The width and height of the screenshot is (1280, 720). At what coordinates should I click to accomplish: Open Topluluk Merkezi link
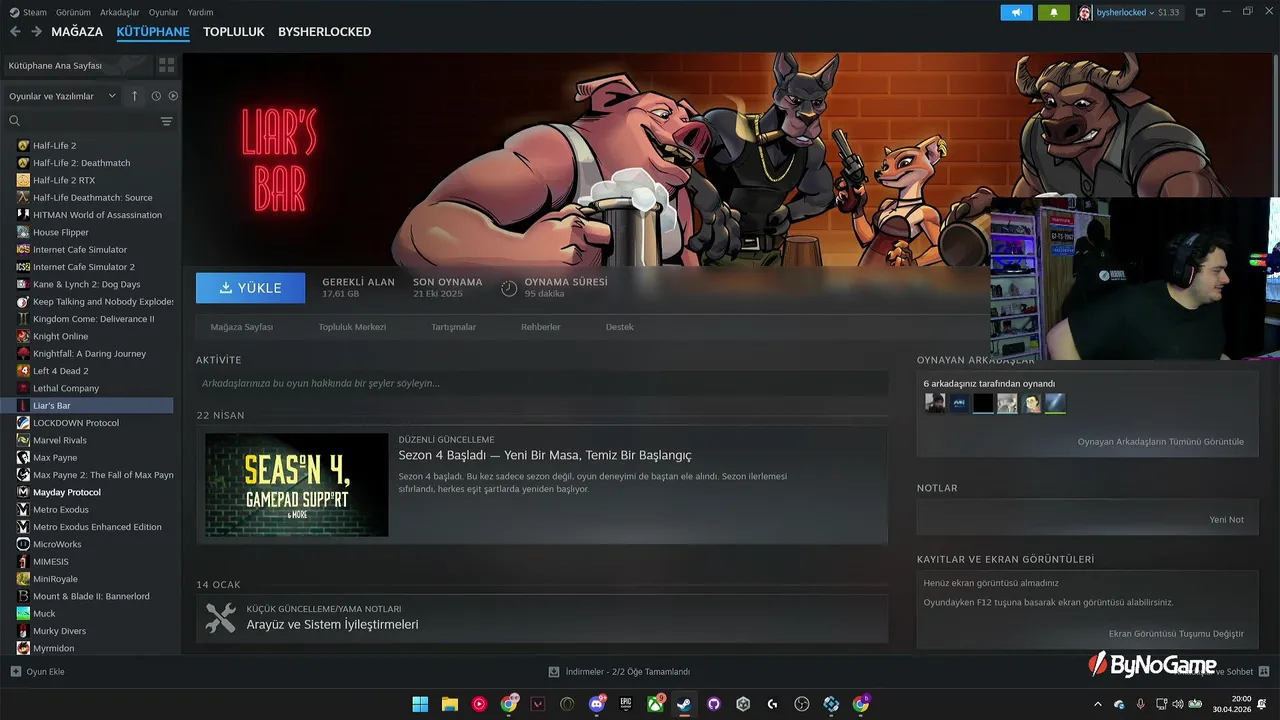[352, 327]
